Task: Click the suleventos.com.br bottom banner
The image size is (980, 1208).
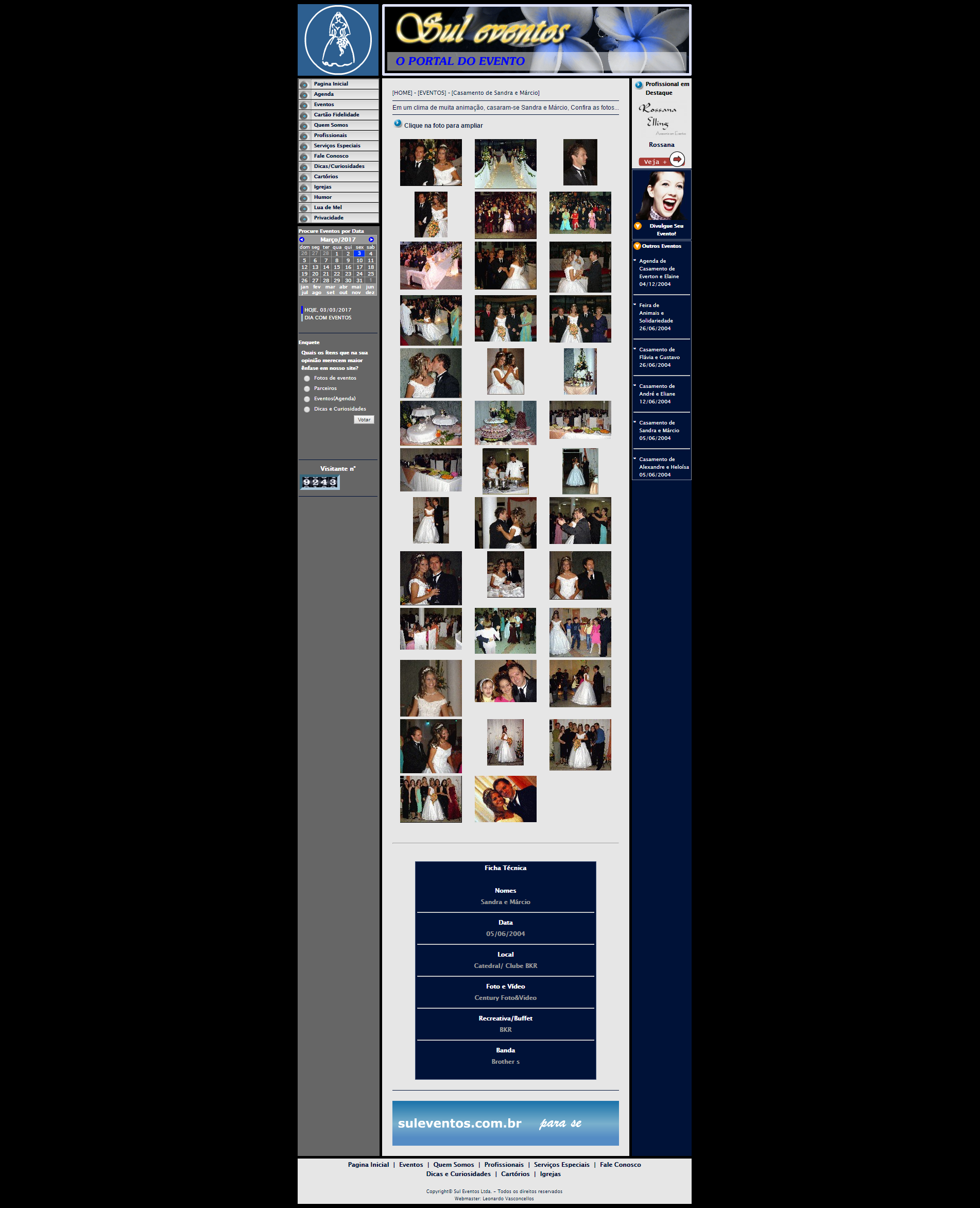Action: click(505, 1122)
